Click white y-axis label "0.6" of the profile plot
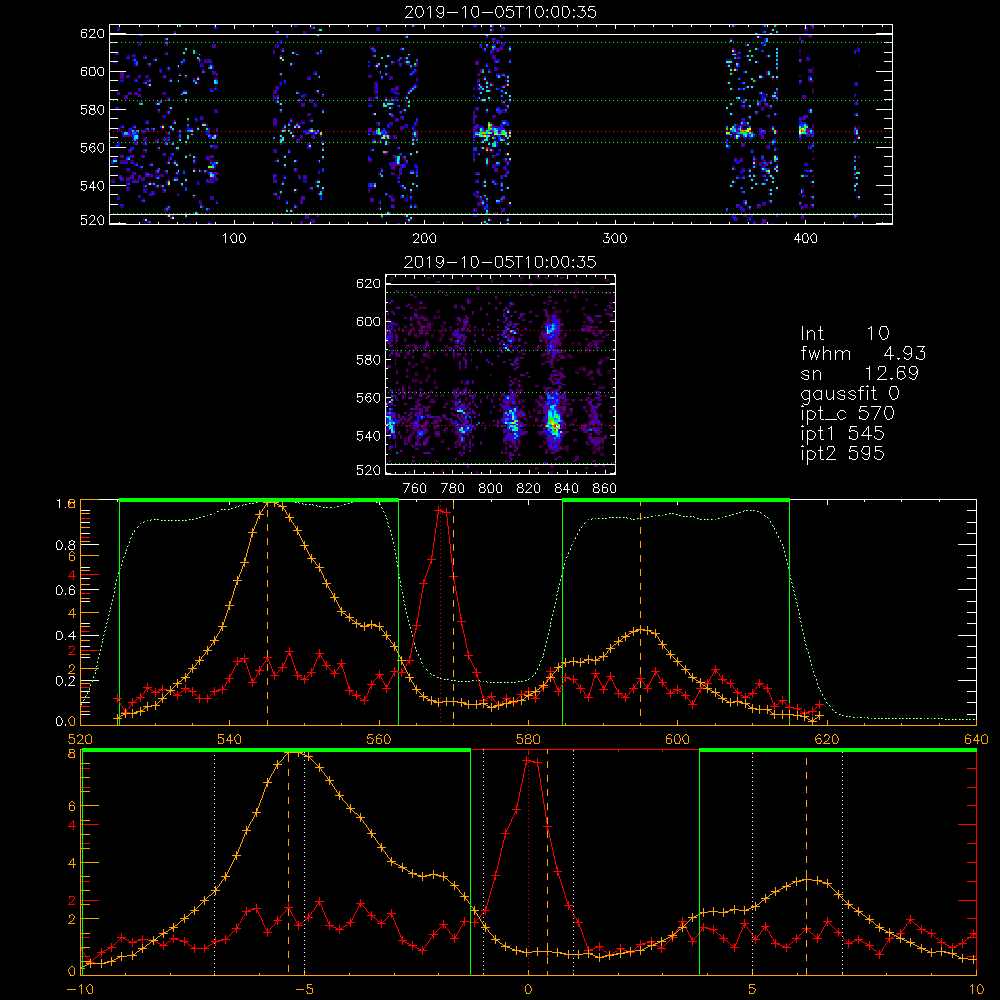The height and width of the screenshot is (1000, 1000). point(65,591)
